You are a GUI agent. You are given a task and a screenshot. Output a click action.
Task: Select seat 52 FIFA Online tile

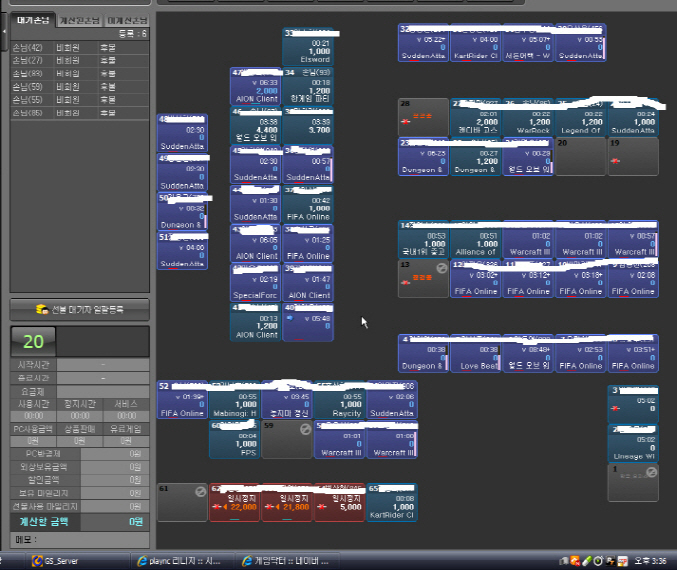click(182, 400)
